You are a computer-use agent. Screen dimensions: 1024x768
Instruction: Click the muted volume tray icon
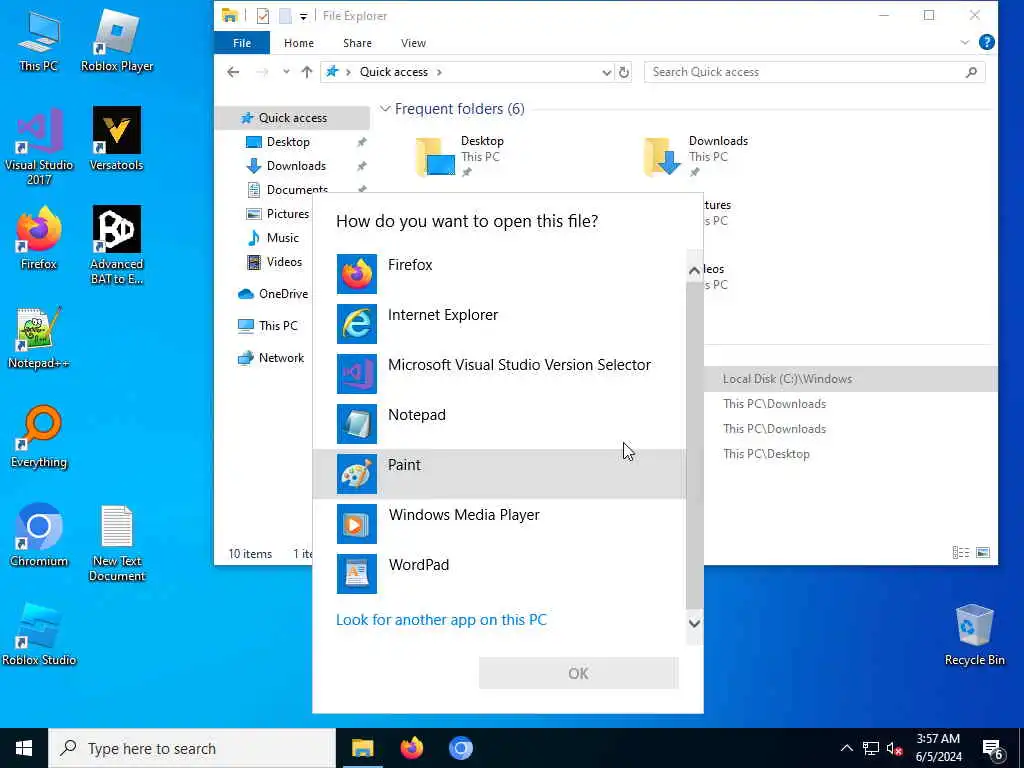point(894,748)
